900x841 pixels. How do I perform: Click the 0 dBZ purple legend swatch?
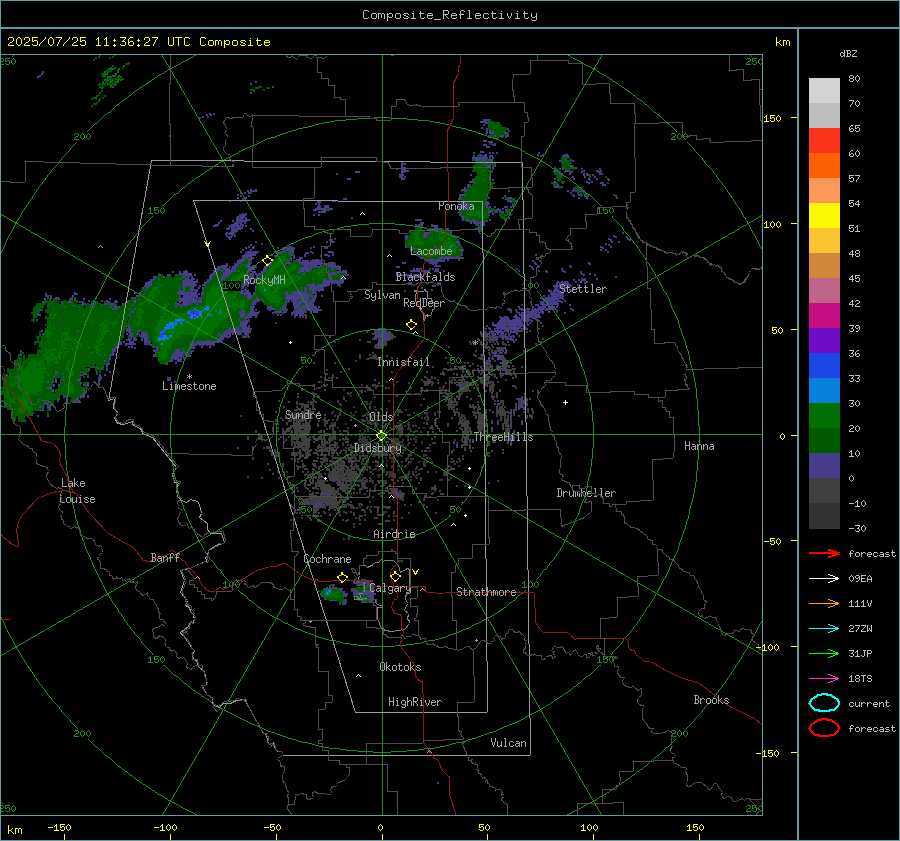pos(824,466)
